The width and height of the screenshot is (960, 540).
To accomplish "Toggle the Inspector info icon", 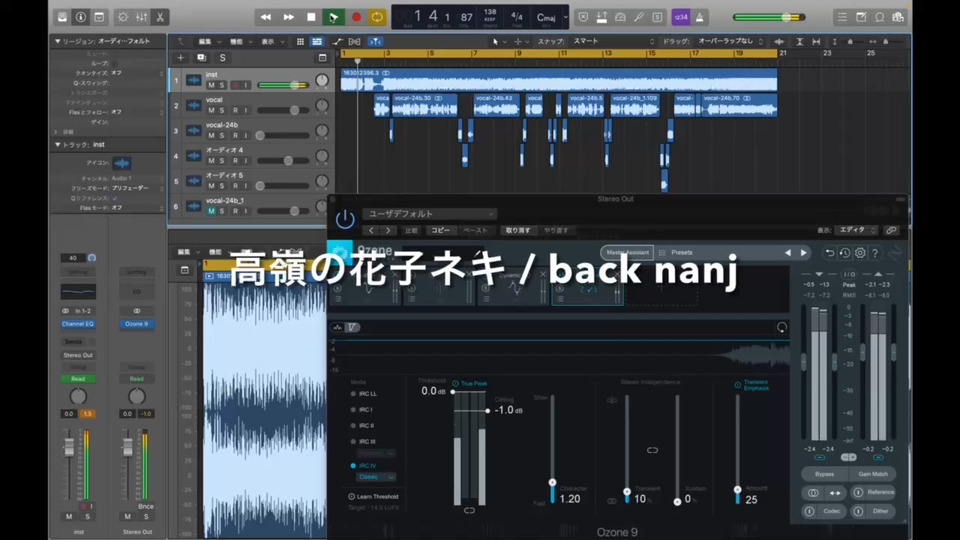I will coord(81,17).
